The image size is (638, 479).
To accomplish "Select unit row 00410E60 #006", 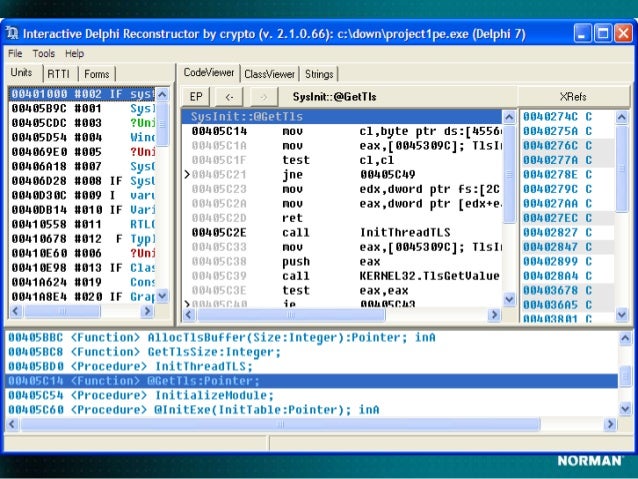I will coord(82,253).
